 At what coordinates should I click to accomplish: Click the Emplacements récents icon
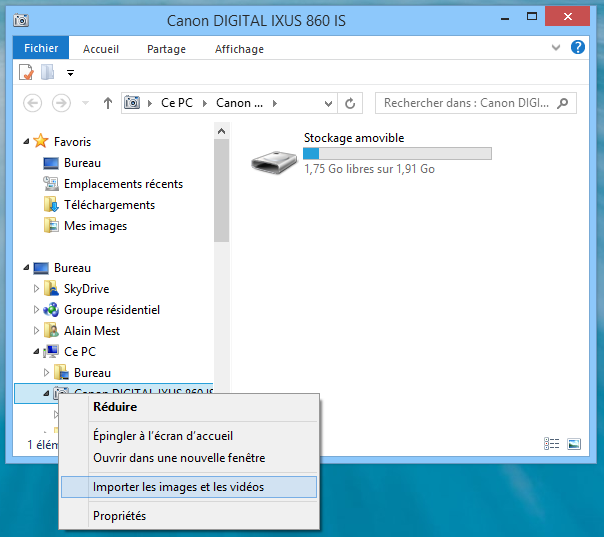click(x=51, y=184)
